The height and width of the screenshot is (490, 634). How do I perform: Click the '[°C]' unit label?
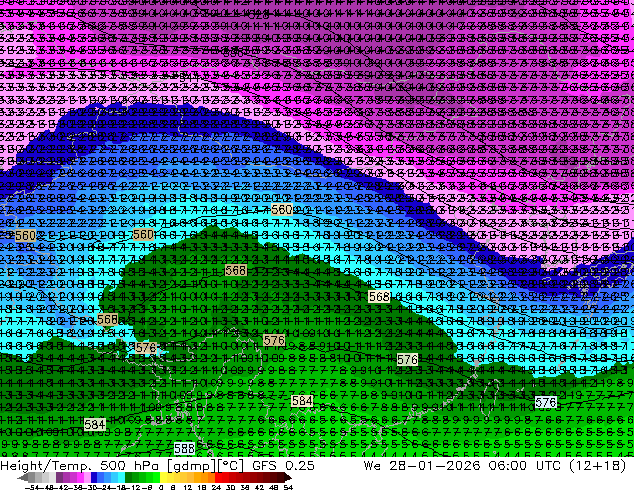click(x=231, y=466)
